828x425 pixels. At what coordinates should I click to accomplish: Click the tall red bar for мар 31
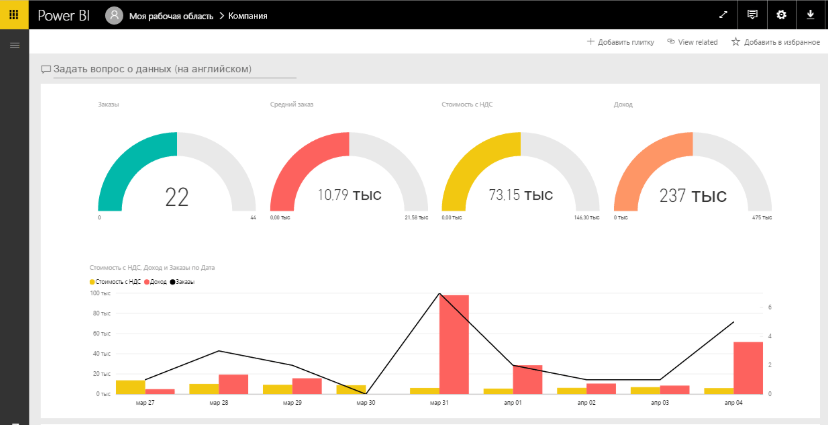454,344
